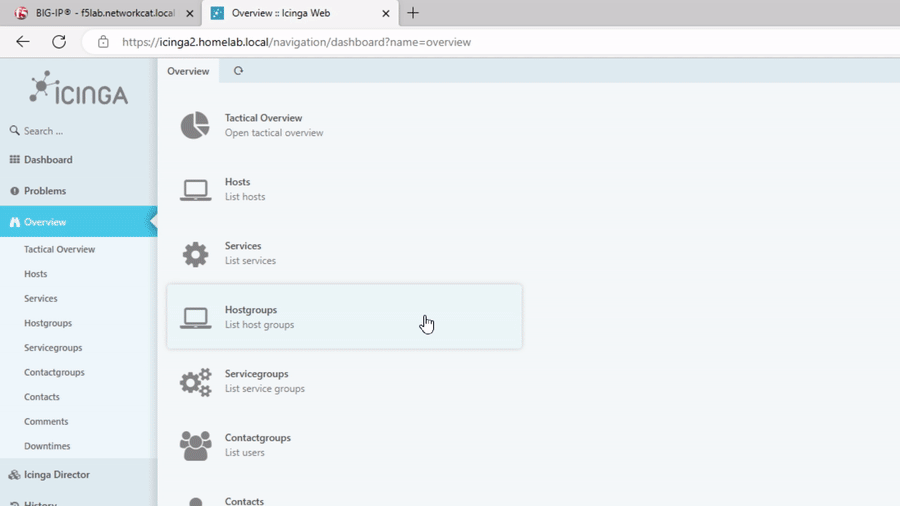Screen dimensions: 900x506
Task: Open Hosts sidebar submenu item
Action: tap(36, 274)
